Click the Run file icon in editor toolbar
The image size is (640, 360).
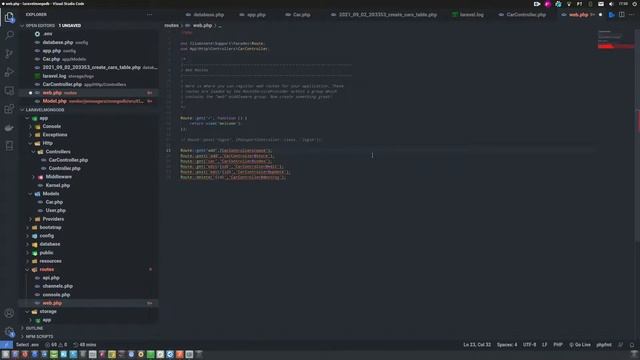pyautogui.click(x=611, y=15)
